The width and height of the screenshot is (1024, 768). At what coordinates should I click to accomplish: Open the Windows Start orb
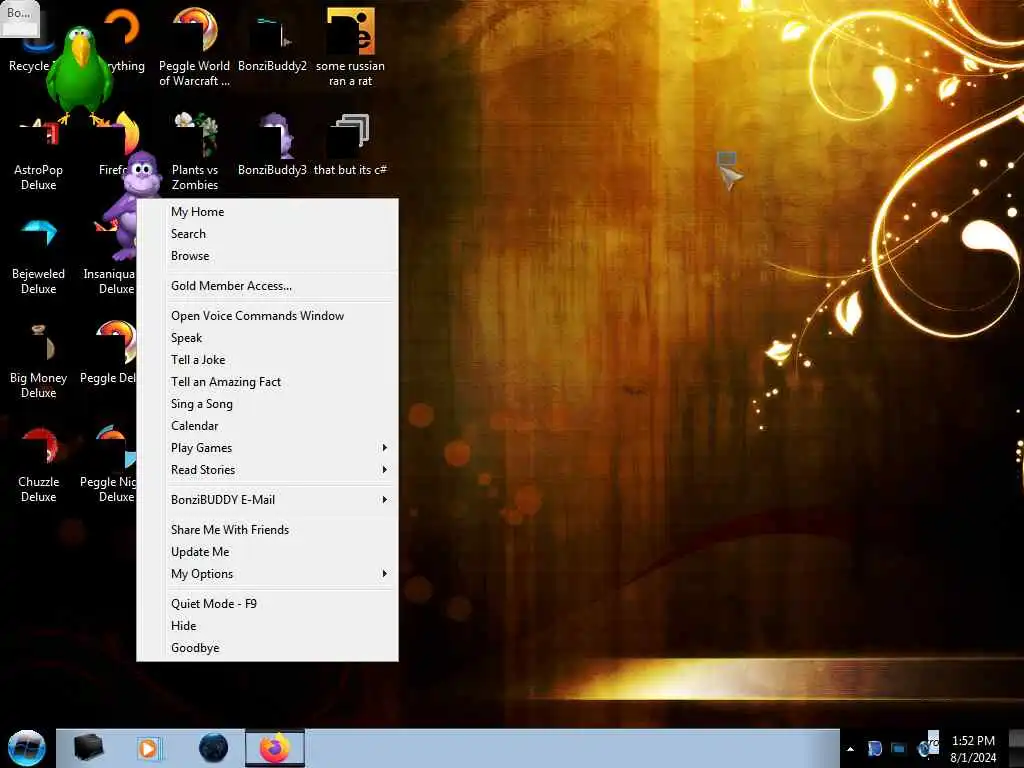point(27,748)
